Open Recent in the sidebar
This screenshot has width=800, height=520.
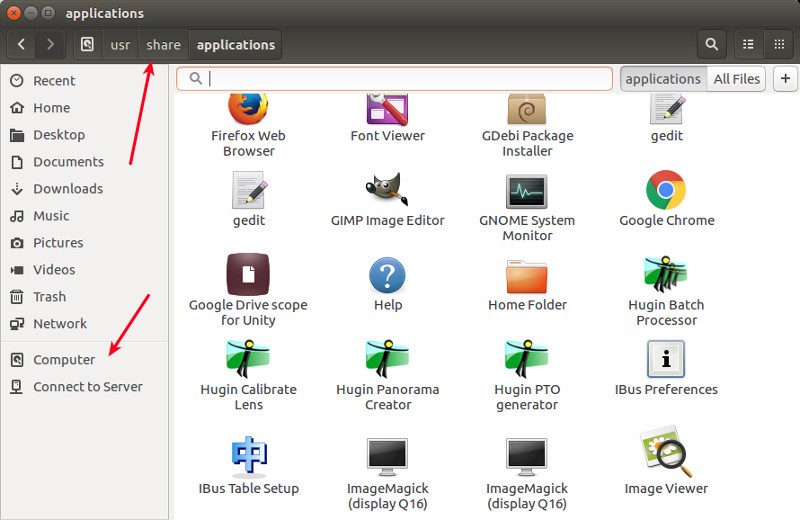pyautogui.click(x=85, y=81)
